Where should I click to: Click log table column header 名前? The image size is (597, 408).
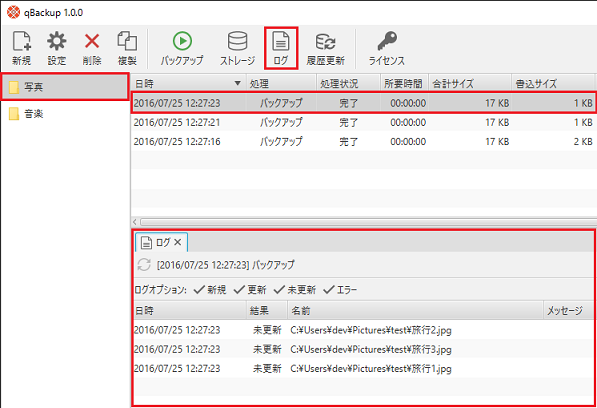click(x=415, y=311)
